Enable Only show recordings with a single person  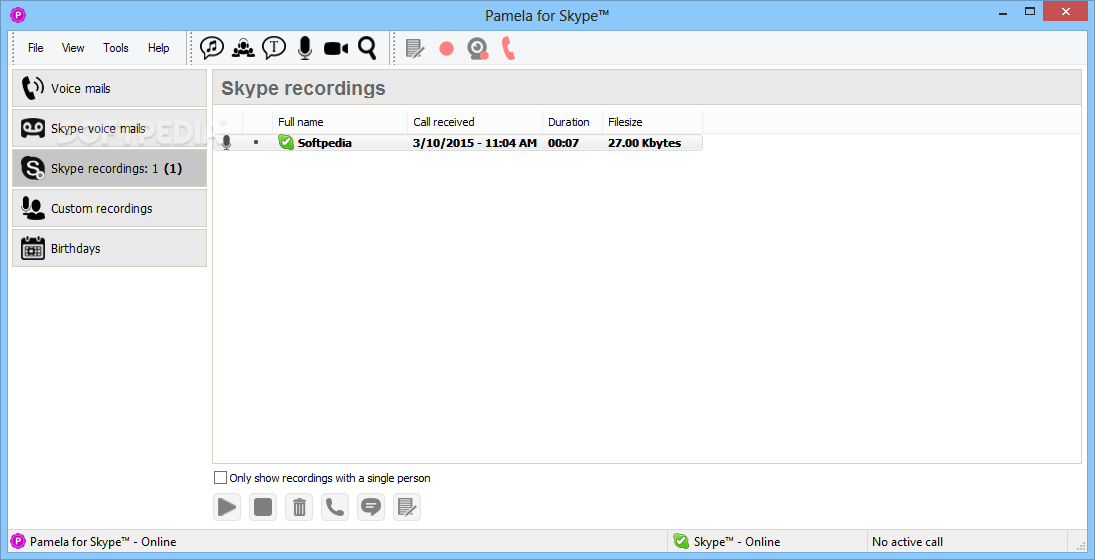[x=220, y=478]
